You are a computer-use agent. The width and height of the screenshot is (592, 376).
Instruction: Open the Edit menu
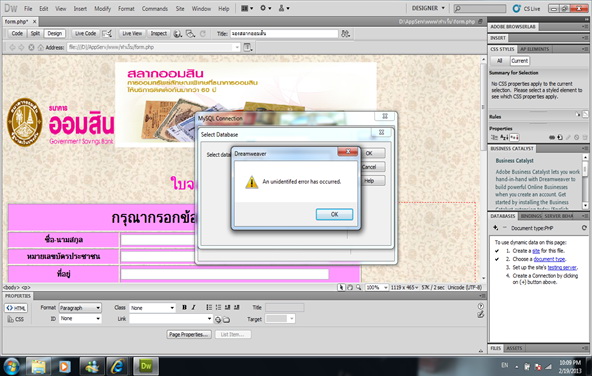[43, 8]
